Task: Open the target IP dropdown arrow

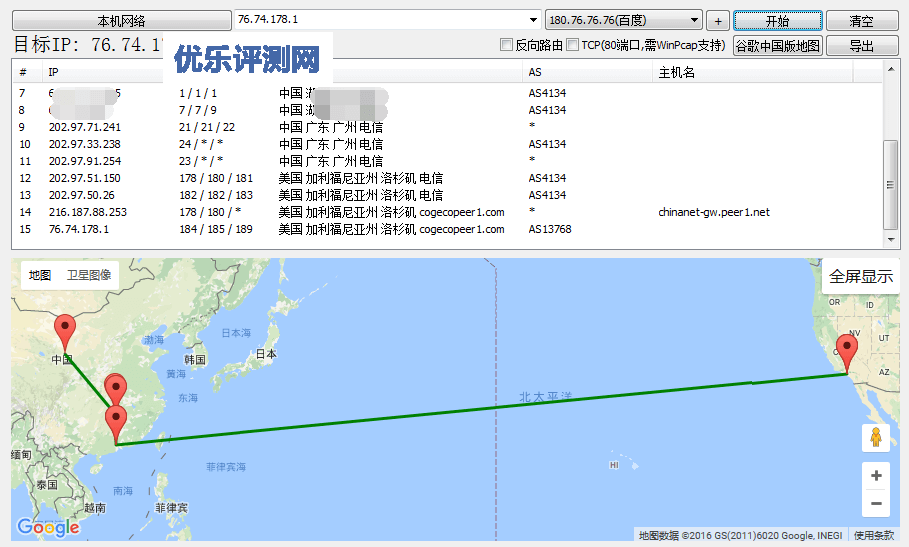Action: pos(533,20)
